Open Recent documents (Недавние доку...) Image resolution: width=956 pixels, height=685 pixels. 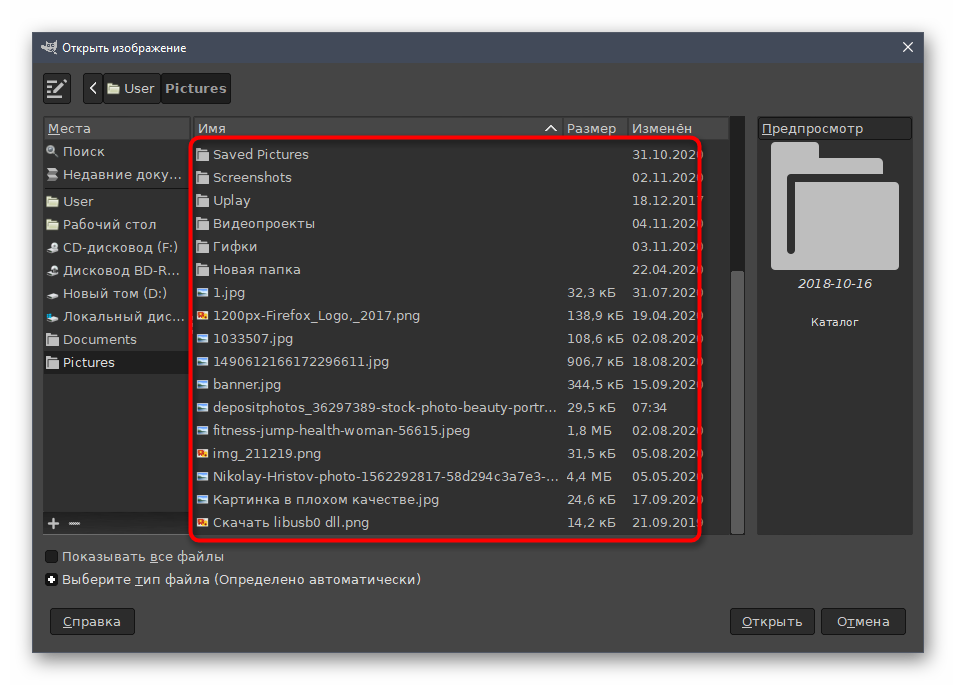pyautogui.click(x=116, y=174)
